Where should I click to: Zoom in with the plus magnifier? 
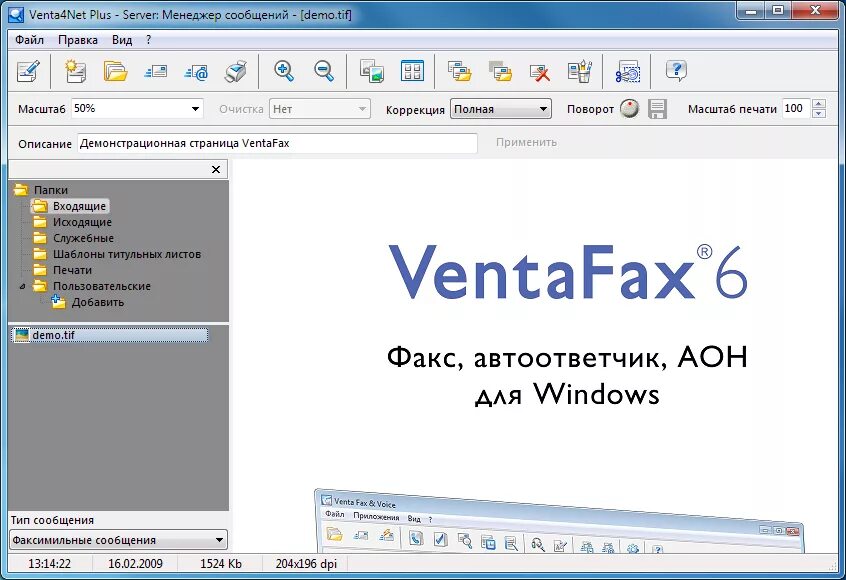[x=284, y=71]
